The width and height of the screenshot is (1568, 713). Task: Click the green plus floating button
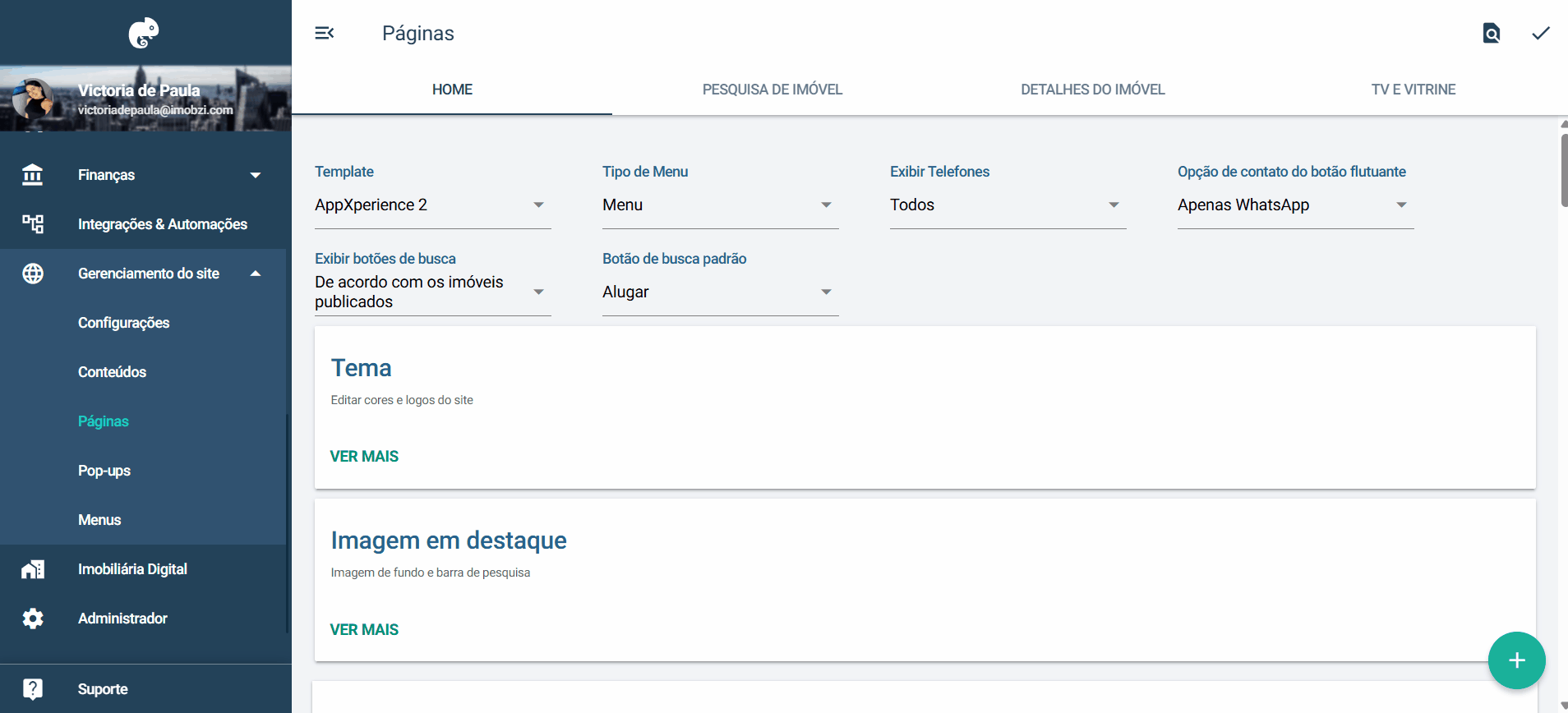tap(1517, 660)
